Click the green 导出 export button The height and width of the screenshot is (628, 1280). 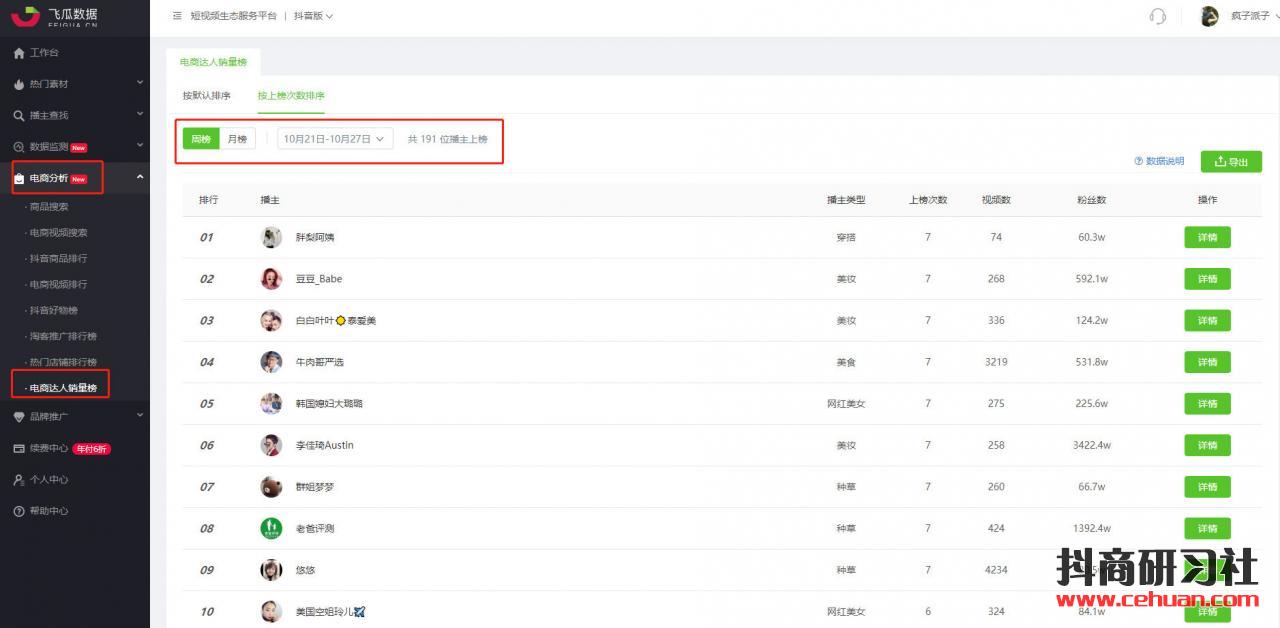[1231, 162]
